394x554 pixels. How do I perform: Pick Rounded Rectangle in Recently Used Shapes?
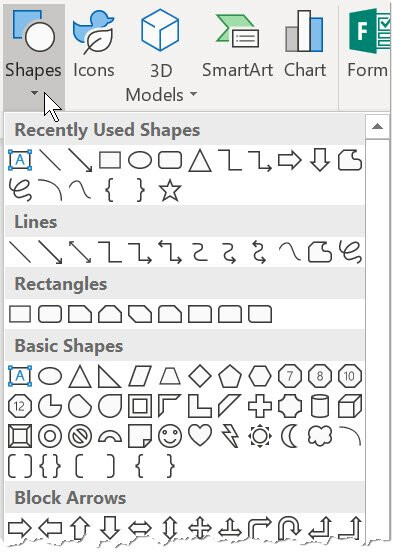point(170,160)
